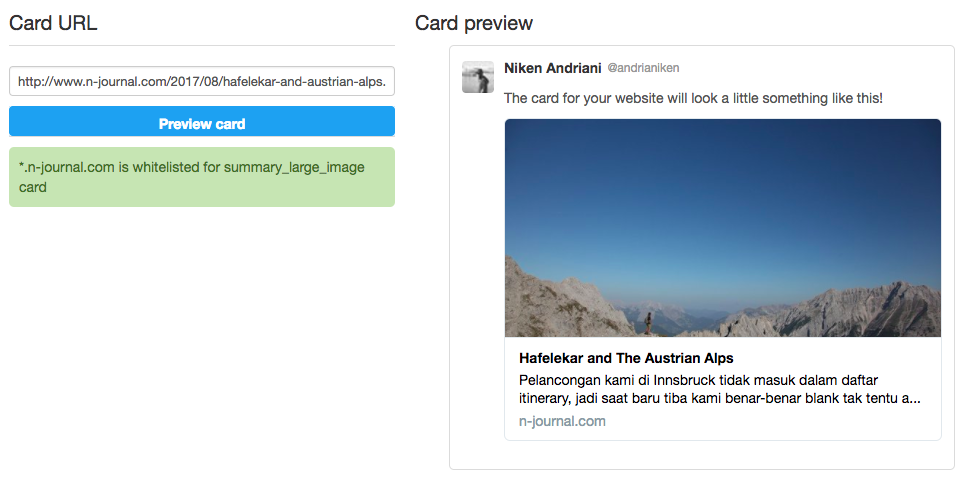Open the mountain landscape card image

723,228
